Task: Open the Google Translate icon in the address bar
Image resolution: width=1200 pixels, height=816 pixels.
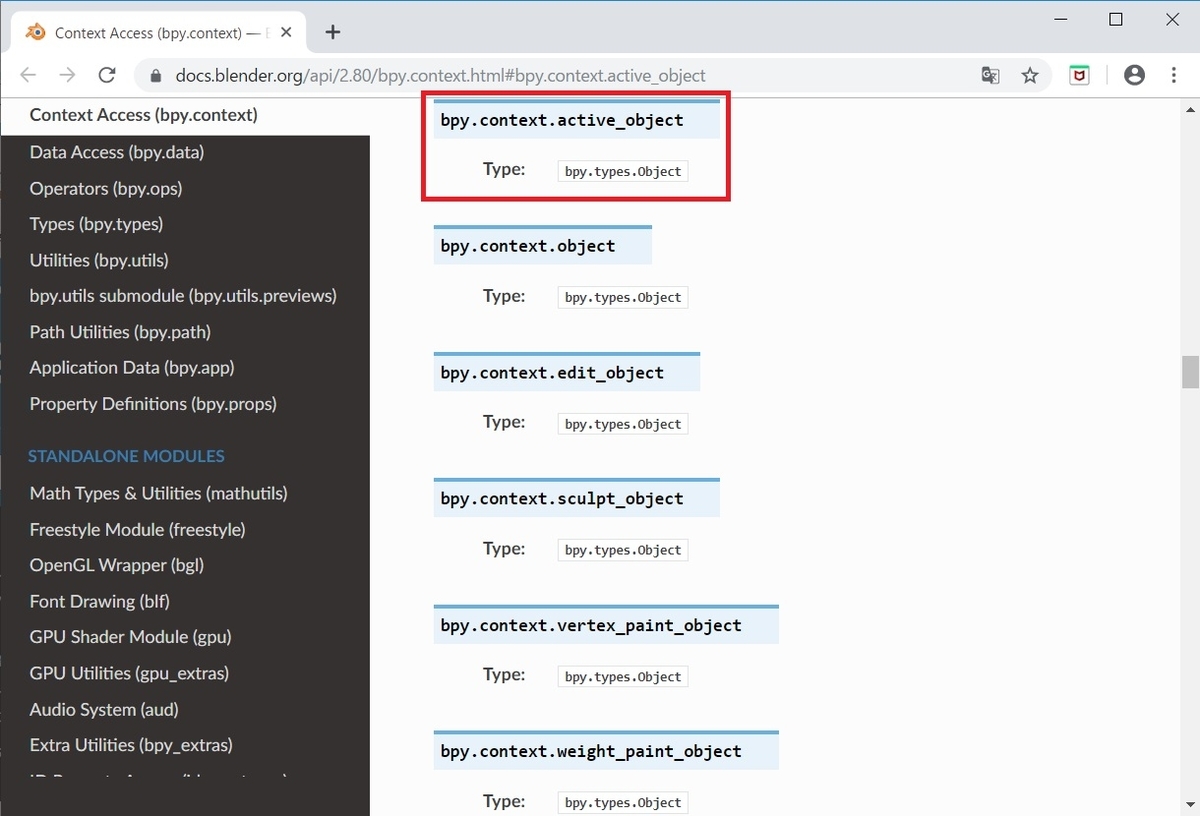Action: tap(990, 75)
